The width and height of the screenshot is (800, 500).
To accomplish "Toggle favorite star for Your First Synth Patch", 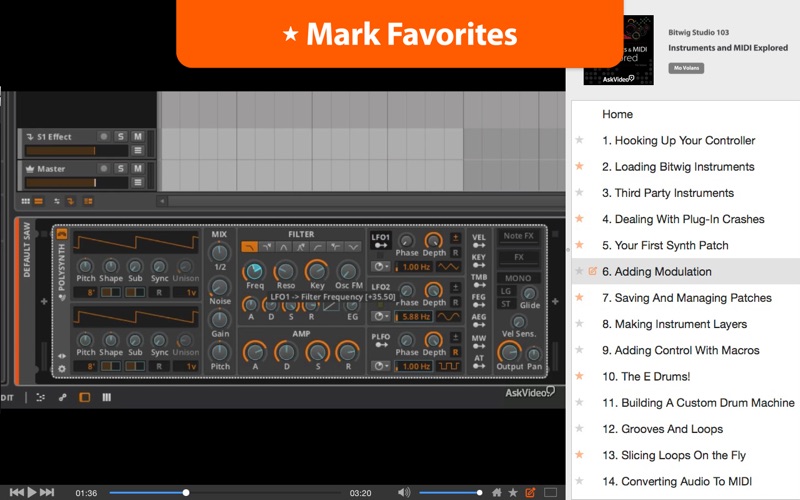I will 580,245.
